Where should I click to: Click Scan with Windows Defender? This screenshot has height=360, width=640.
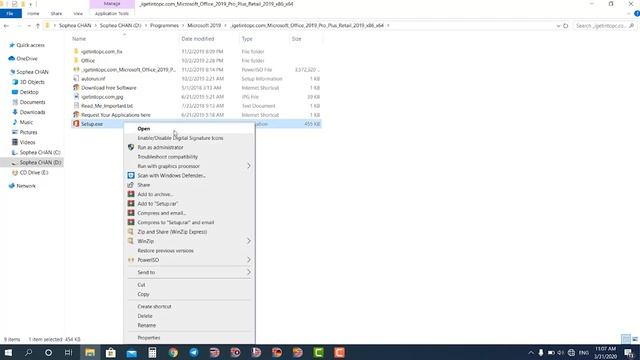(x=171, y=176)
